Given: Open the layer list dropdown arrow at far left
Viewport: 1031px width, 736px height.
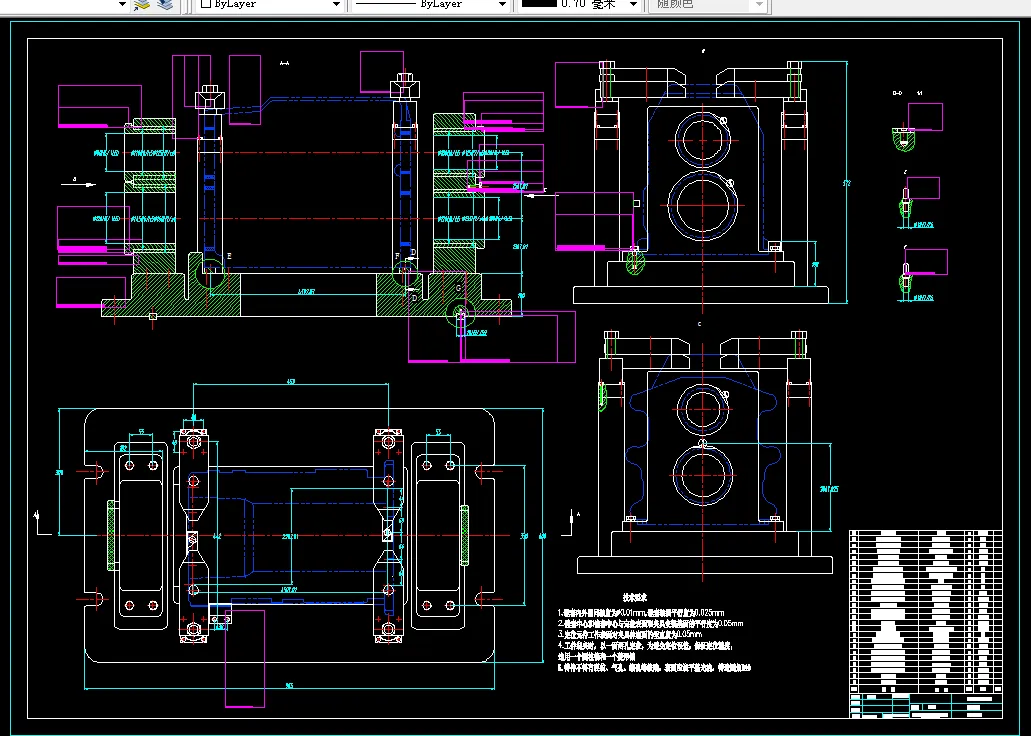Looking at the screenshot, I should 122,5.
